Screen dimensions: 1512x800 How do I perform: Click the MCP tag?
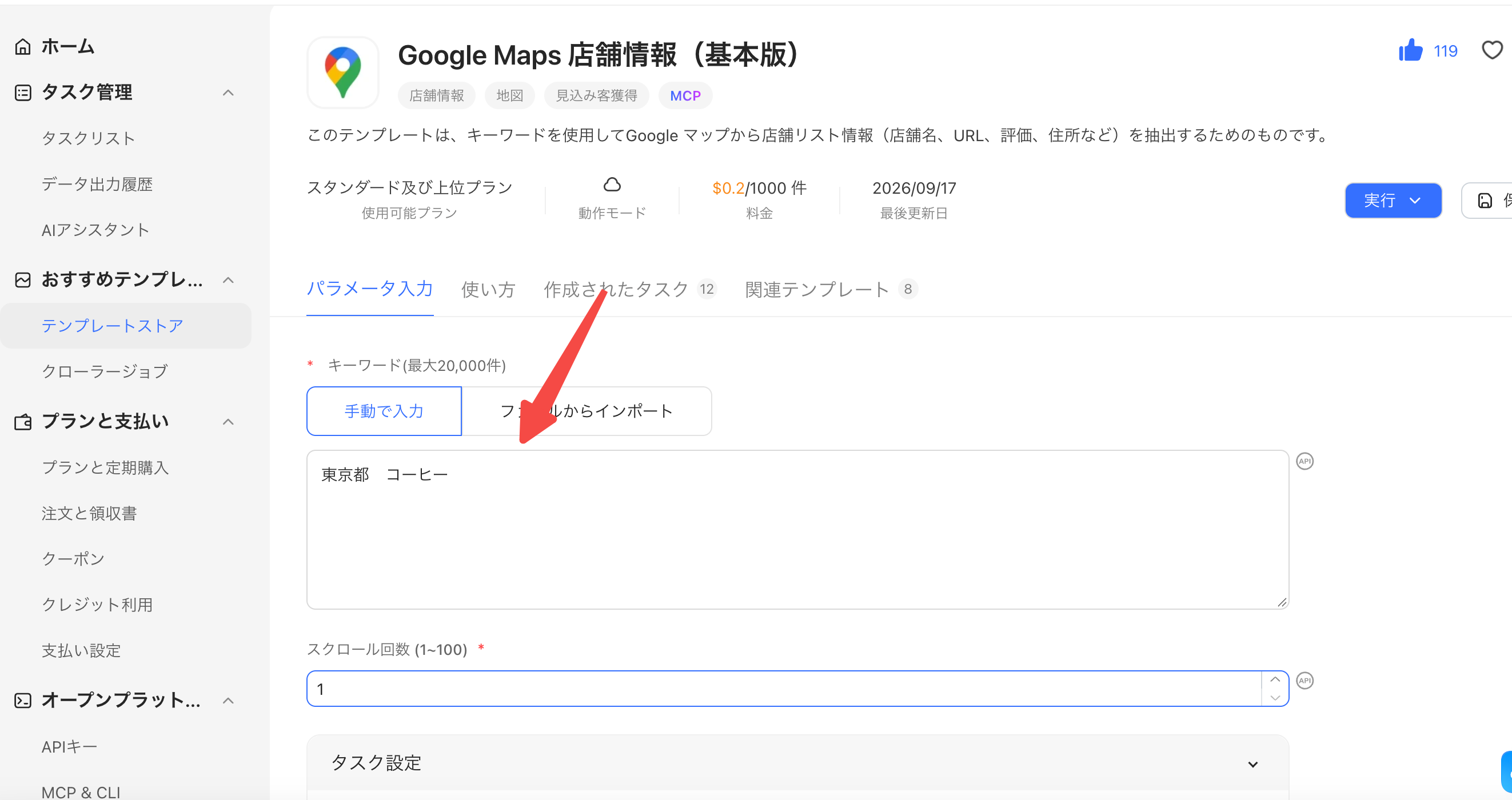click(685, 95)
